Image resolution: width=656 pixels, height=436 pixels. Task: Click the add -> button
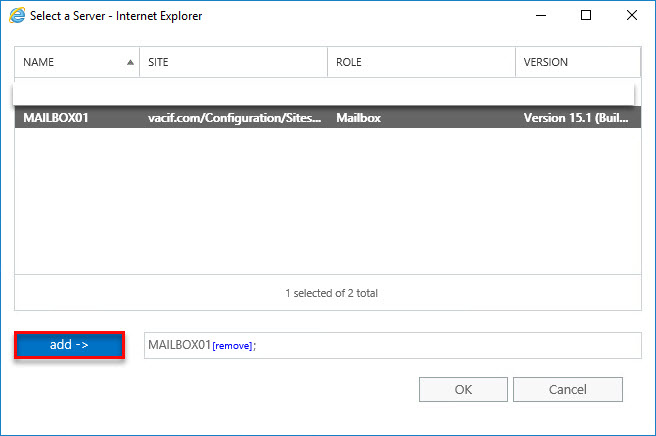click(69, 345)
